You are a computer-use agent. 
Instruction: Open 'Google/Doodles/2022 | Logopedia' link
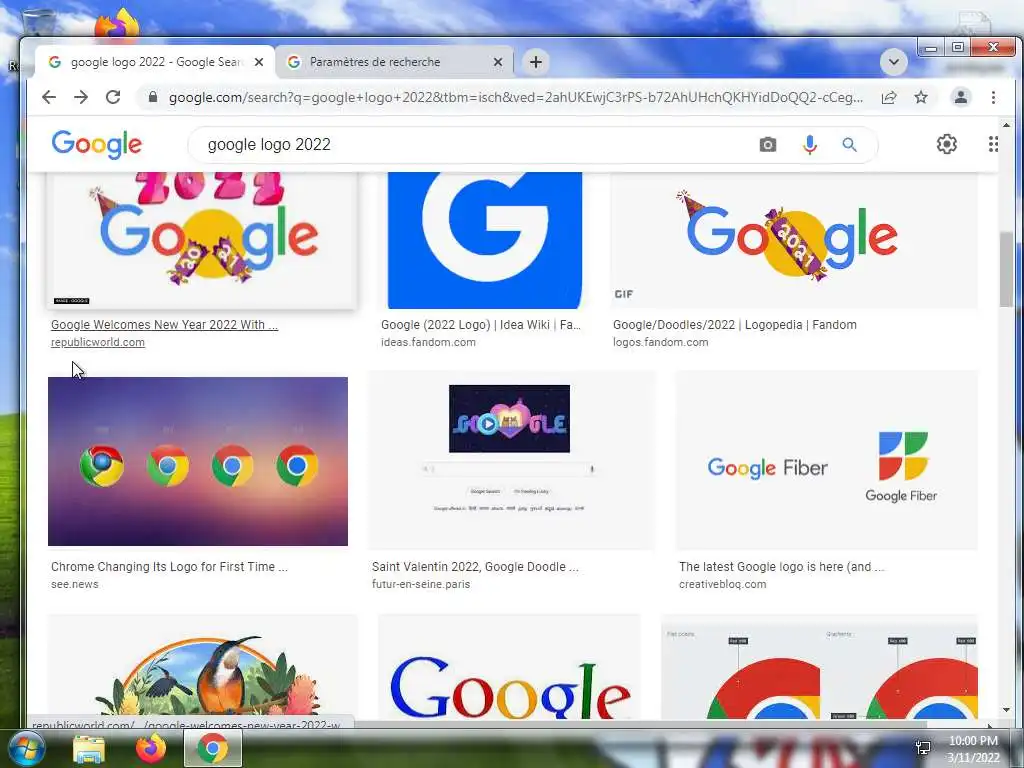[735, 325]
